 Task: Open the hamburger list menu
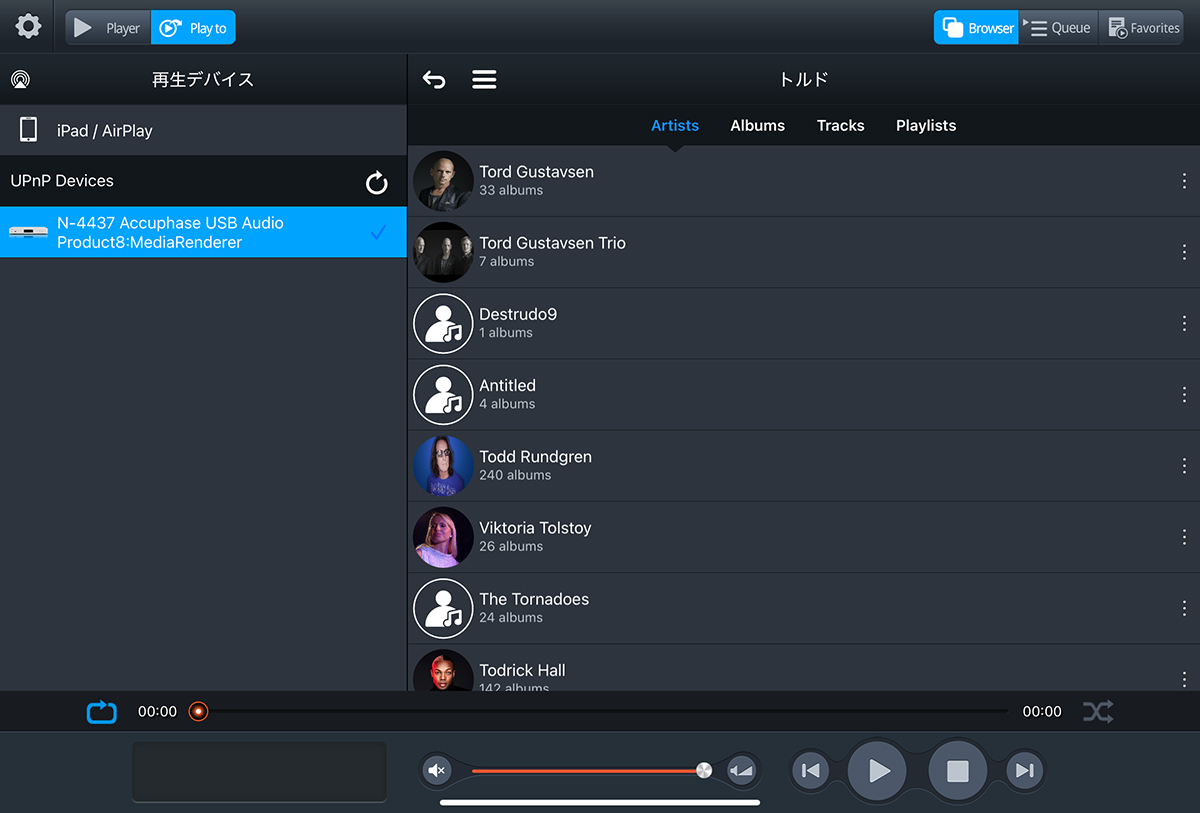484,80
